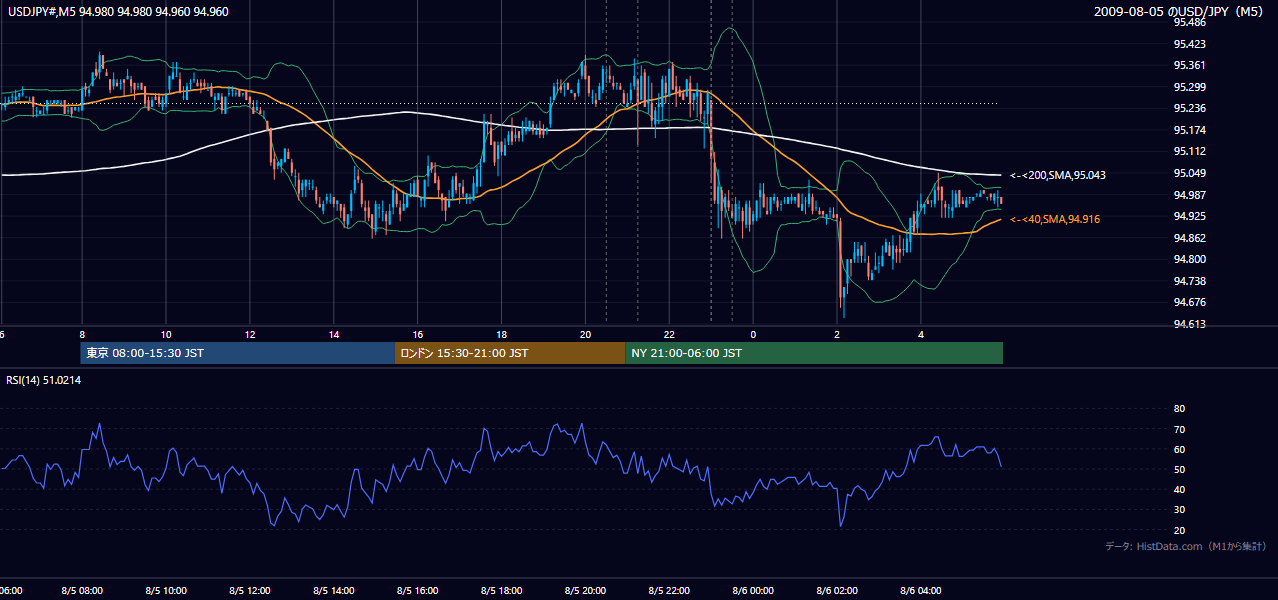
Task: Click price axis value 95.112
Action: pyautogui.click(x=1190, y=151)
